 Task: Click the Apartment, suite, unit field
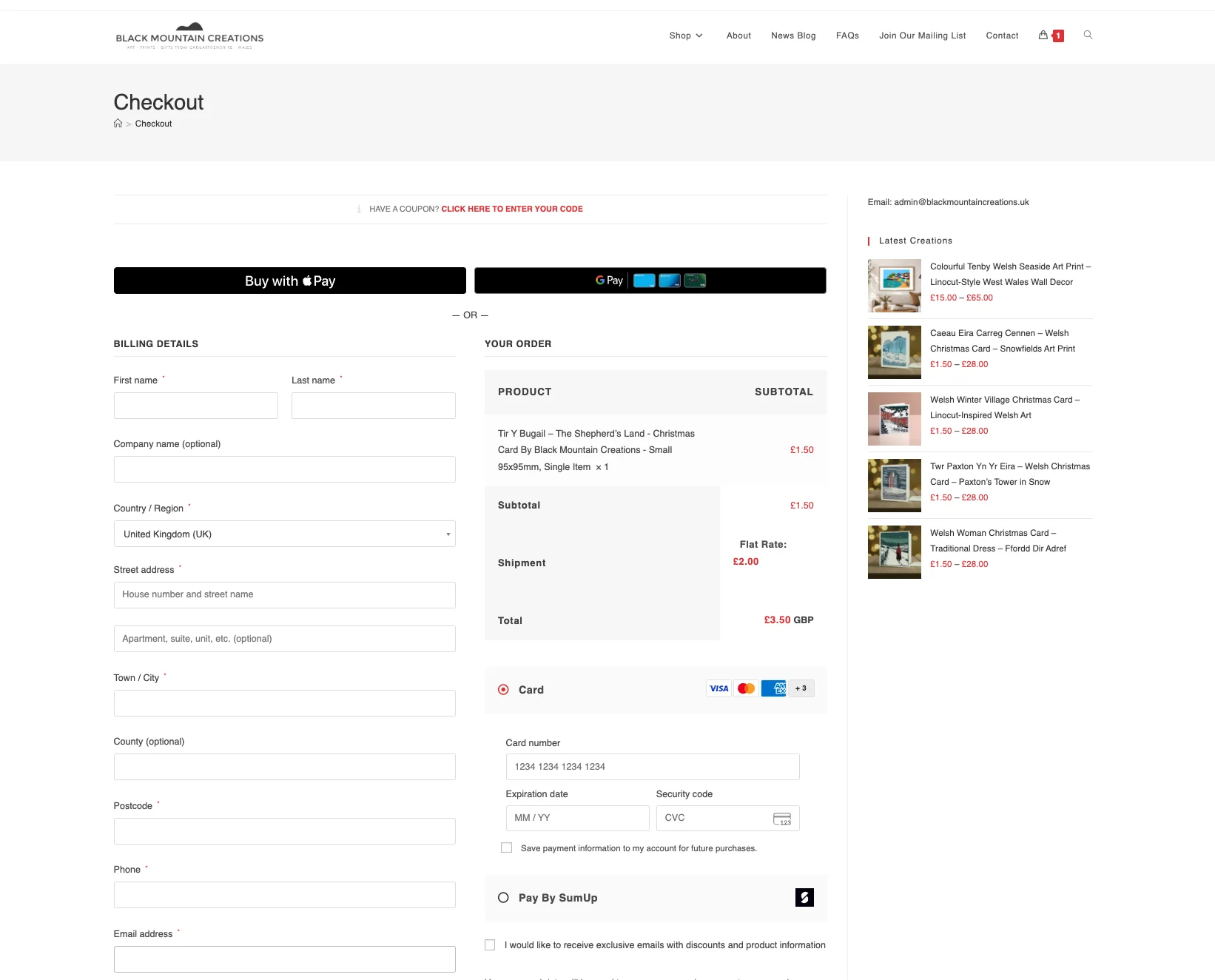click(285, 639)
